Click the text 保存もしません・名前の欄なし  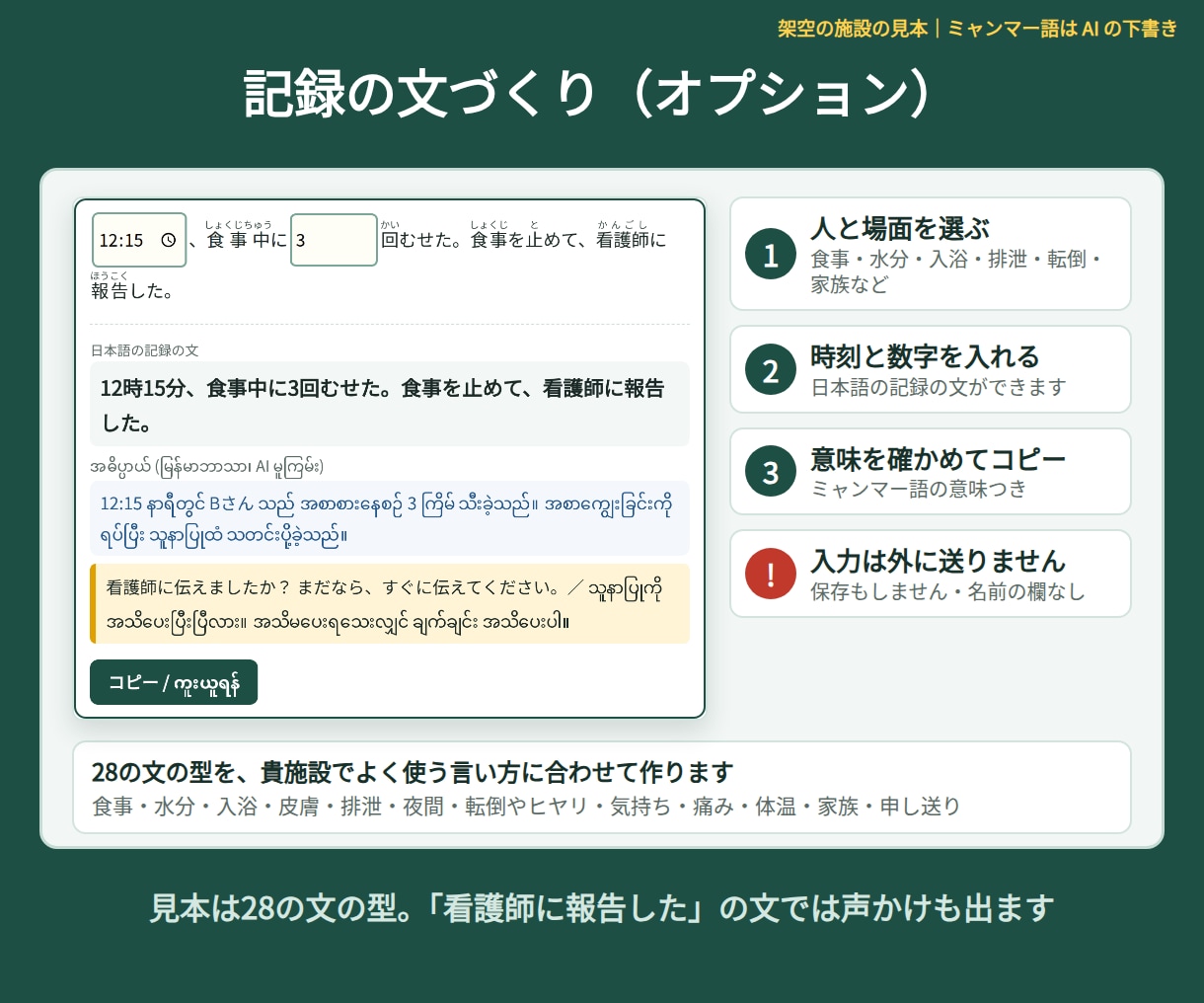click(x=947, y=591)
